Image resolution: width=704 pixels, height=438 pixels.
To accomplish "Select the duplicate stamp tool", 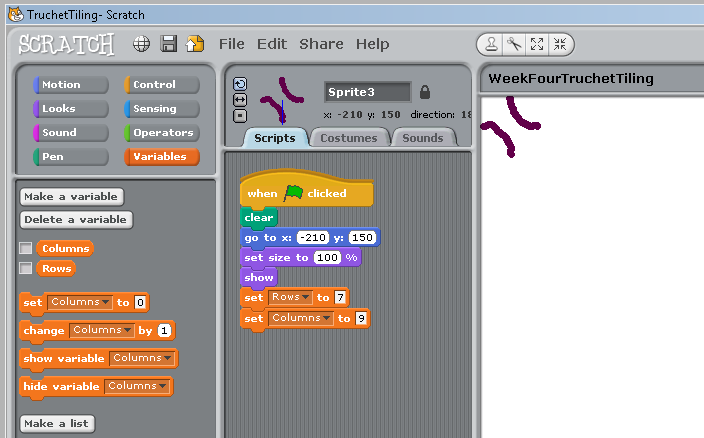I will coord(492,44).
